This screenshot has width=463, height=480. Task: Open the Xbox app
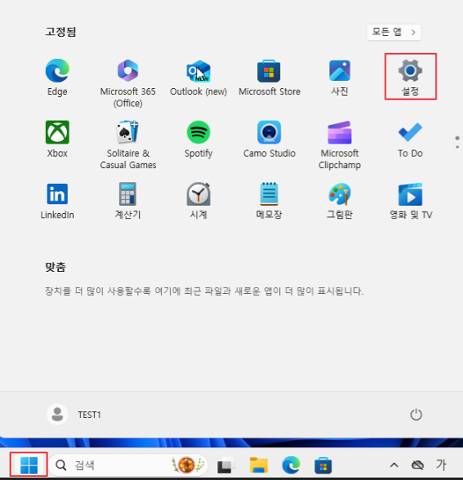(x=57, y=139)
